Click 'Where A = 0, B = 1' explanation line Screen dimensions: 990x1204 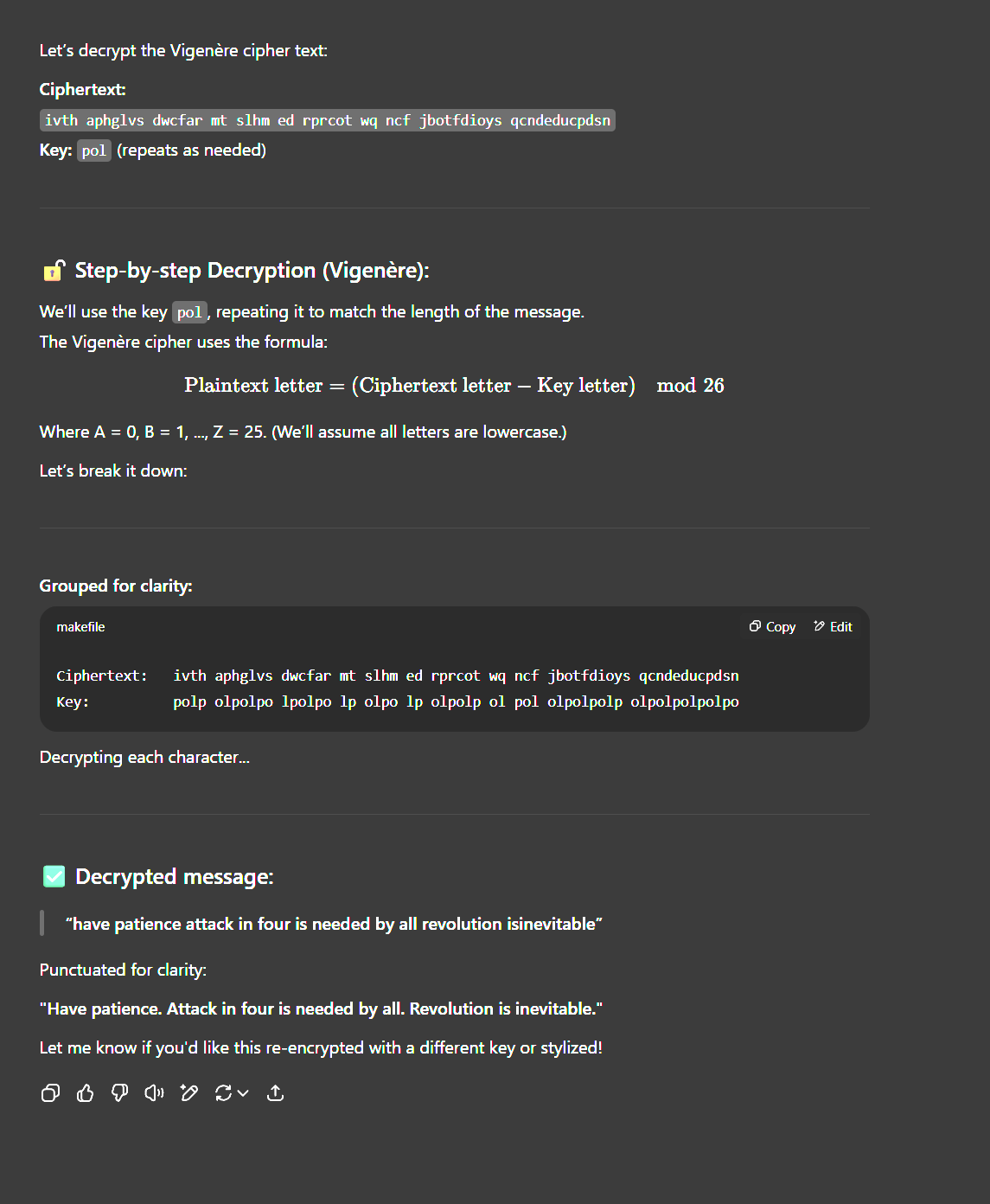303,432
